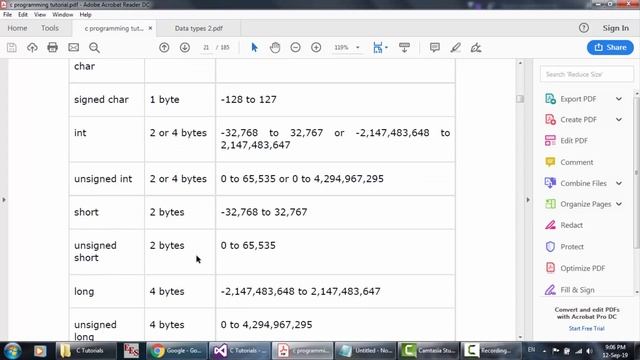The image size is (640, 360).
Task: Open the sign document icon
Action: click(476, 47)
